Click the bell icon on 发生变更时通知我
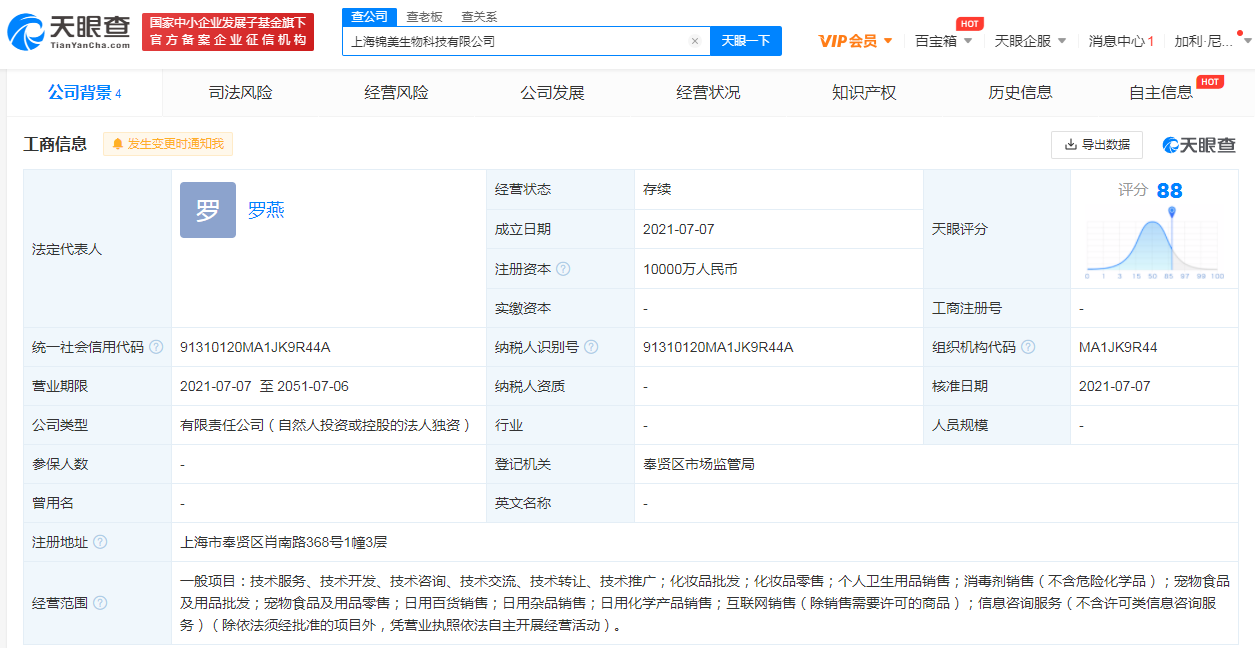The image size is (1255, 648). click(x=118, y=144)
